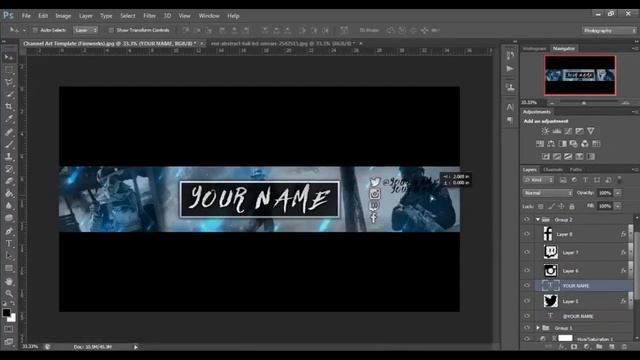This screenshot has height=360, width=640.
Task: Add a Channel Mixer adjustment
Action: point(585,144)
